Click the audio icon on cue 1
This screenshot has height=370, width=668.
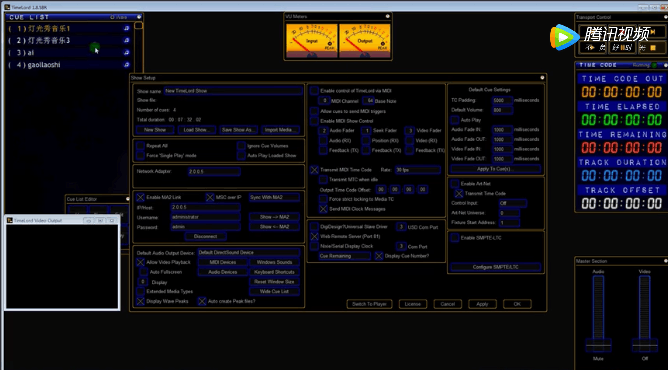coord(126,29)
